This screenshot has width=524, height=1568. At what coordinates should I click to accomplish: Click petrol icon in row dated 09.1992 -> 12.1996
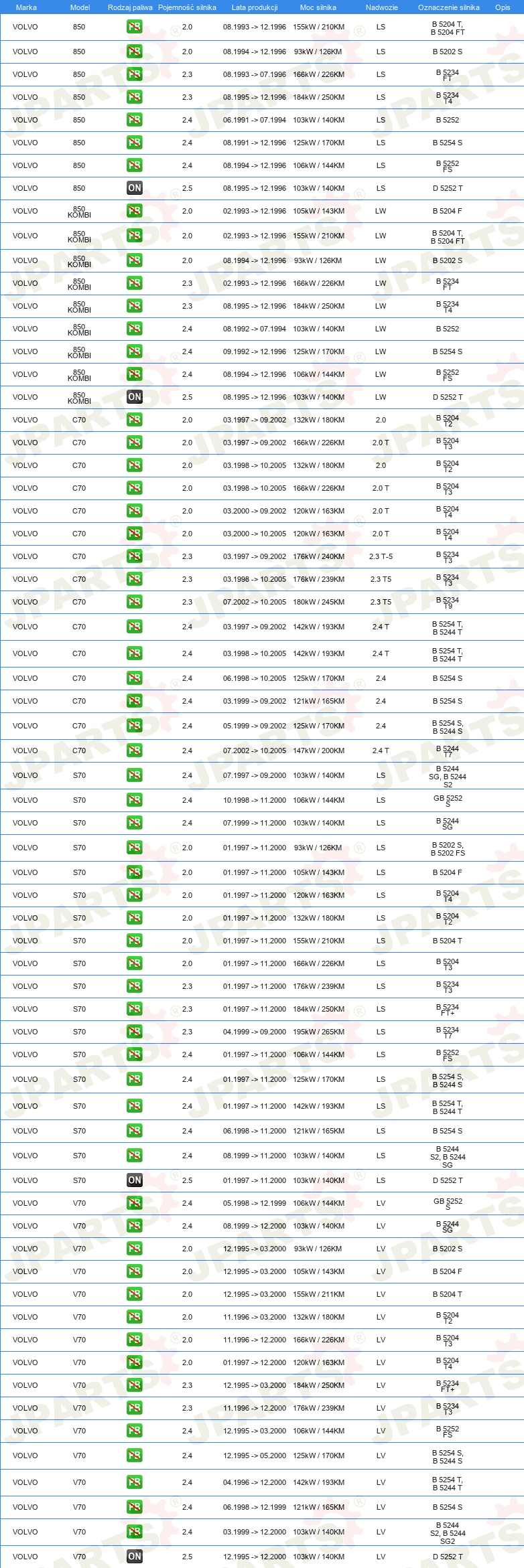click(x=135, y=351)
